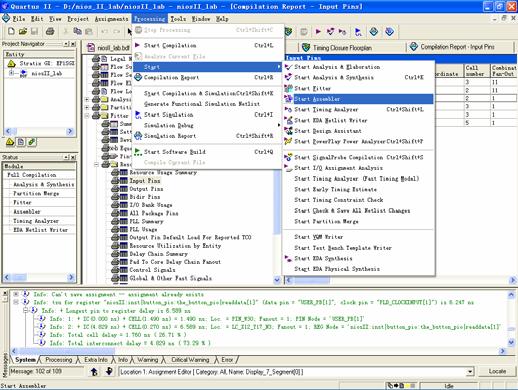This screenshot has height=390, width=518.
Task: Open the Location dropdown arrow in Messages
Action: 470,371
